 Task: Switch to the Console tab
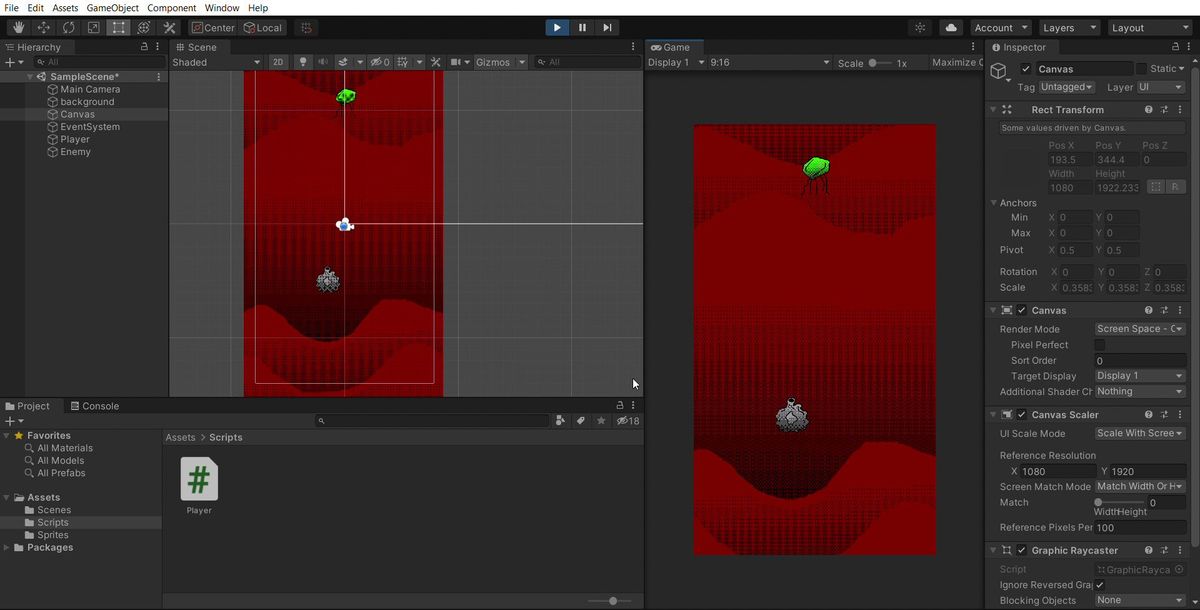pyautogui.click(x=95, y=406)
